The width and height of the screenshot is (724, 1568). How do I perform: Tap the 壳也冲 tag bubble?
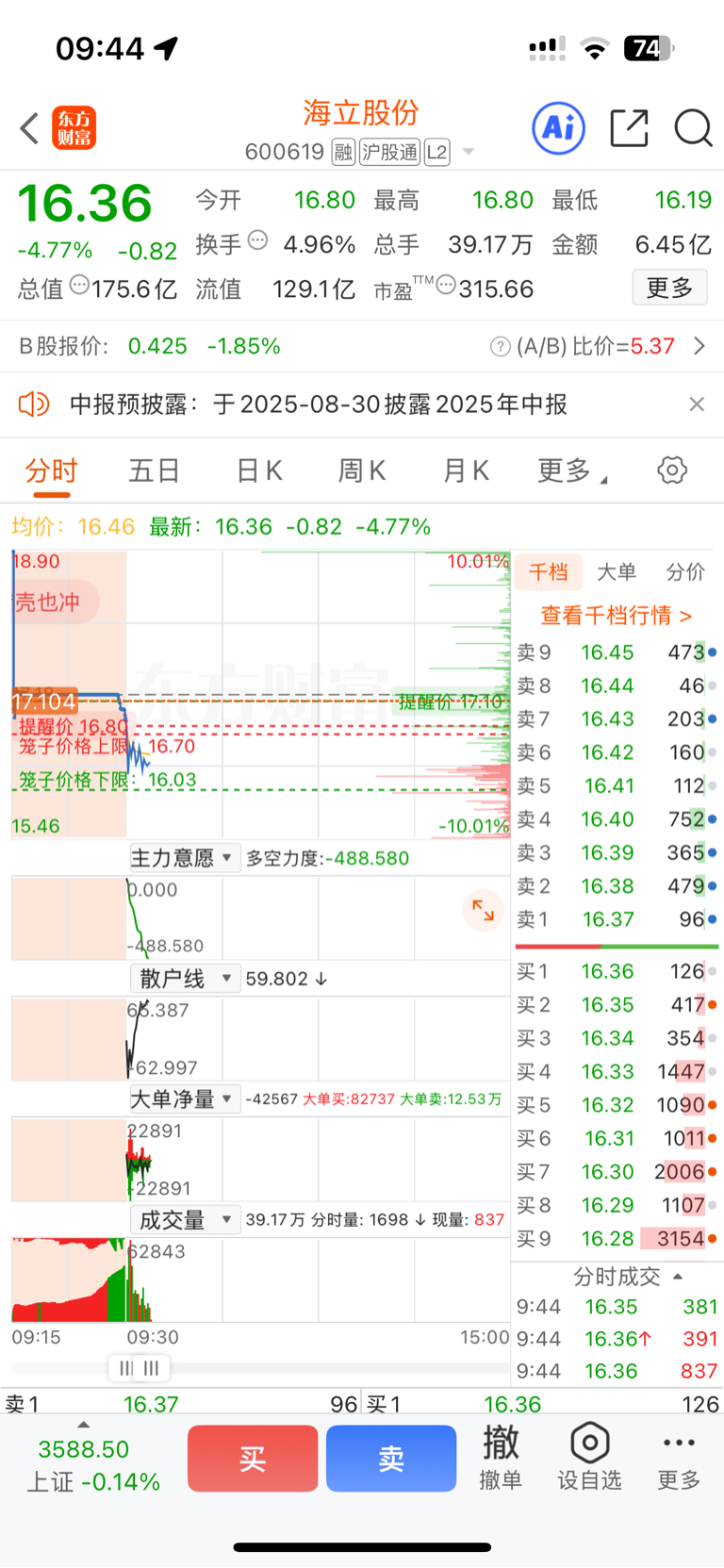click(x=54, y=602)
